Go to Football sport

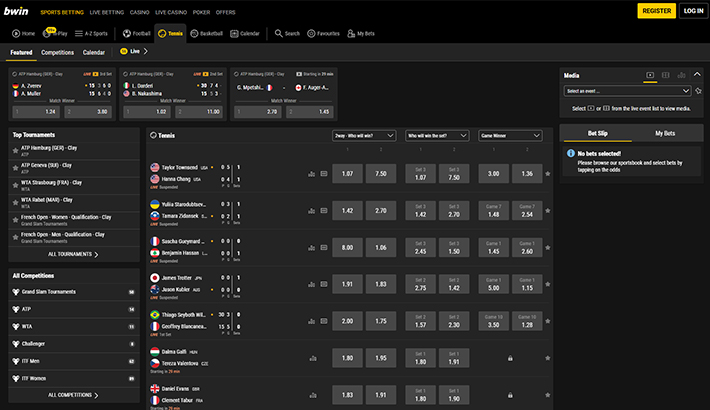137,34
